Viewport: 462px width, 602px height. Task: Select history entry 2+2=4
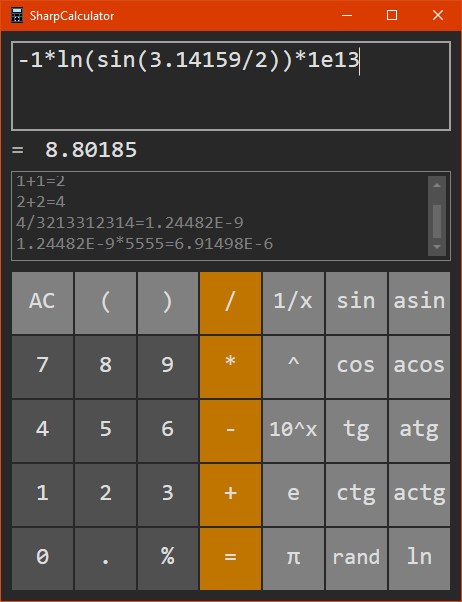[41, 202]
